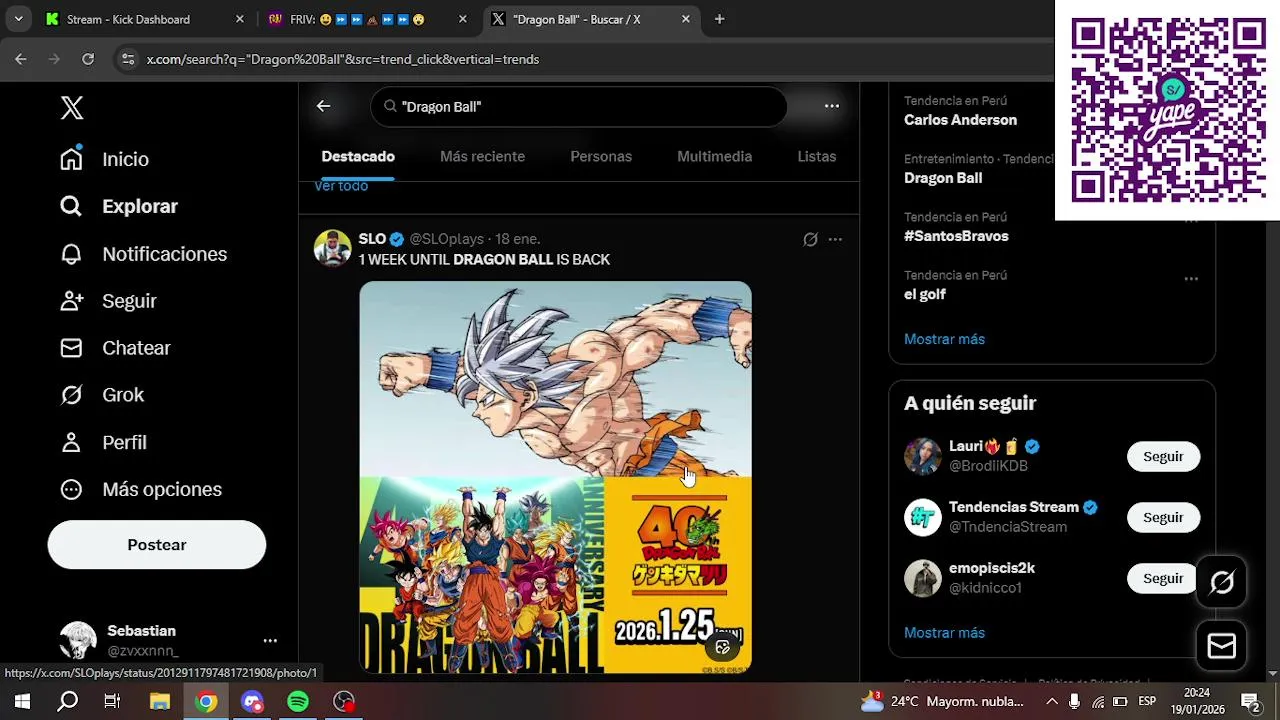Click Mostrar más under trends
The width and height of the screenshot is (1280, 720).
[944, 339]
